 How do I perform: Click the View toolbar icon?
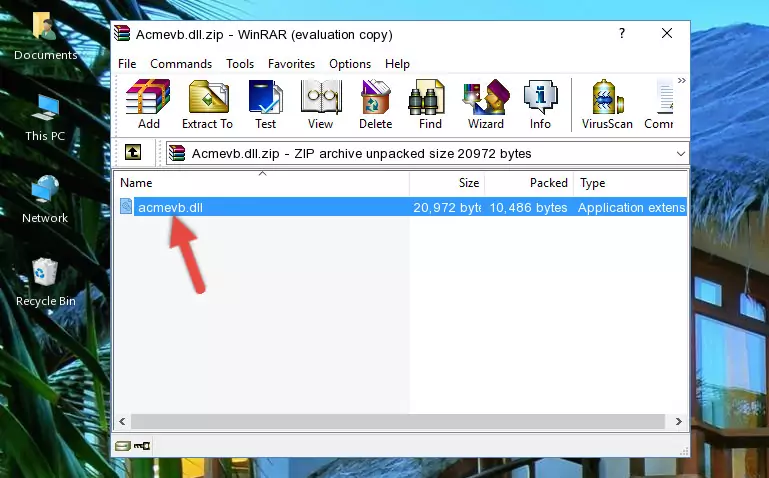[x=321, y=104]
